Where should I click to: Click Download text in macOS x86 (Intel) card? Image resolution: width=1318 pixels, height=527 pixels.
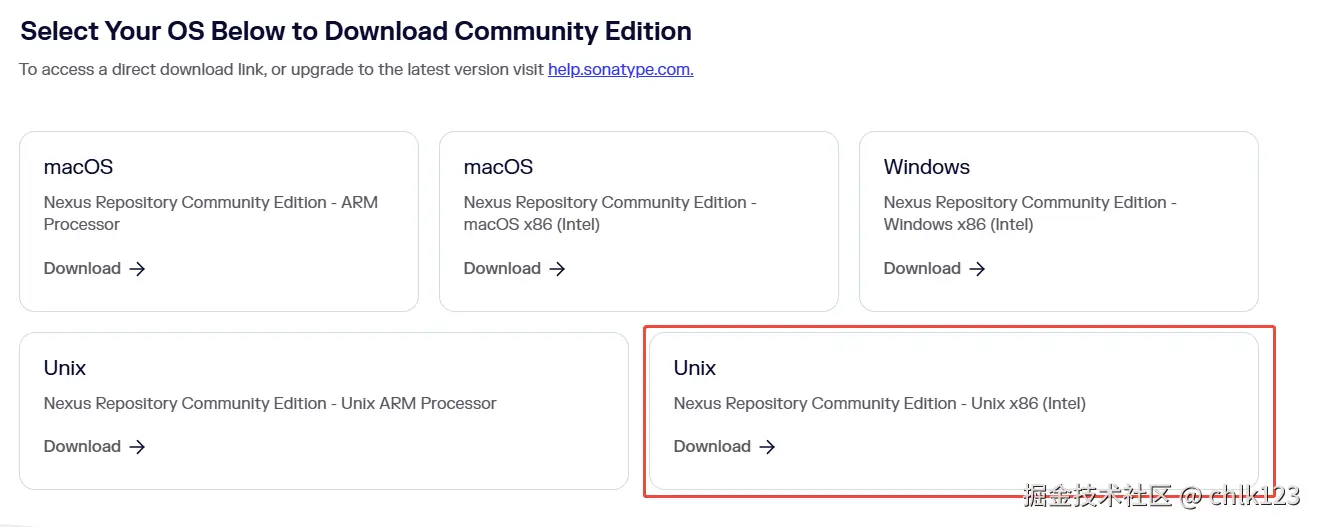(x=502, y=269)
